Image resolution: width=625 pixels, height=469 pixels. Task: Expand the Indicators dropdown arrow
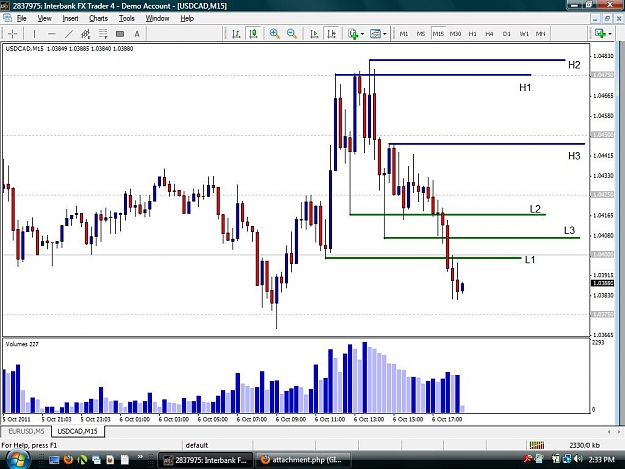coord(362,34)
